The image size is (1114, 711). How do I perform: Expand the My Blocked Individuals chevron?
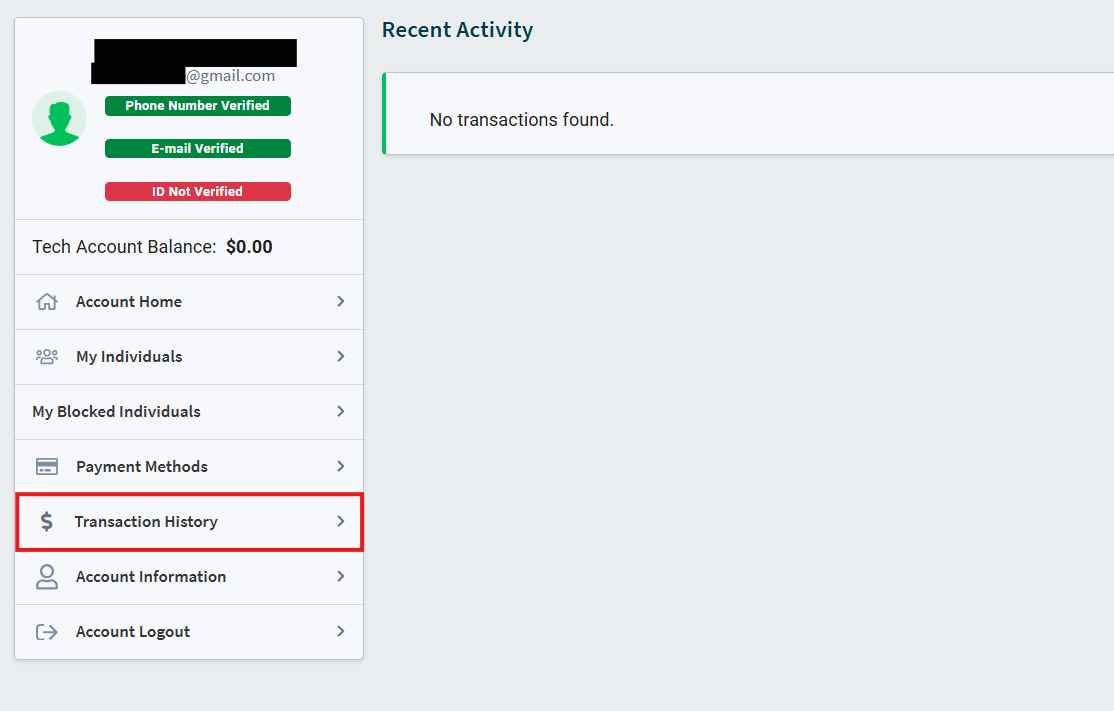click(340, 411)
